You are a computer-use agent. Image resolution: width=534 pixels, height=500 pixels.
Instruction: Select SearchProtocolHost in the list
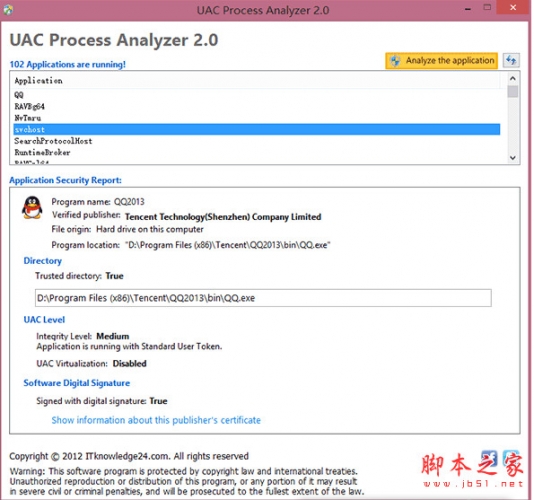[257, 141]
